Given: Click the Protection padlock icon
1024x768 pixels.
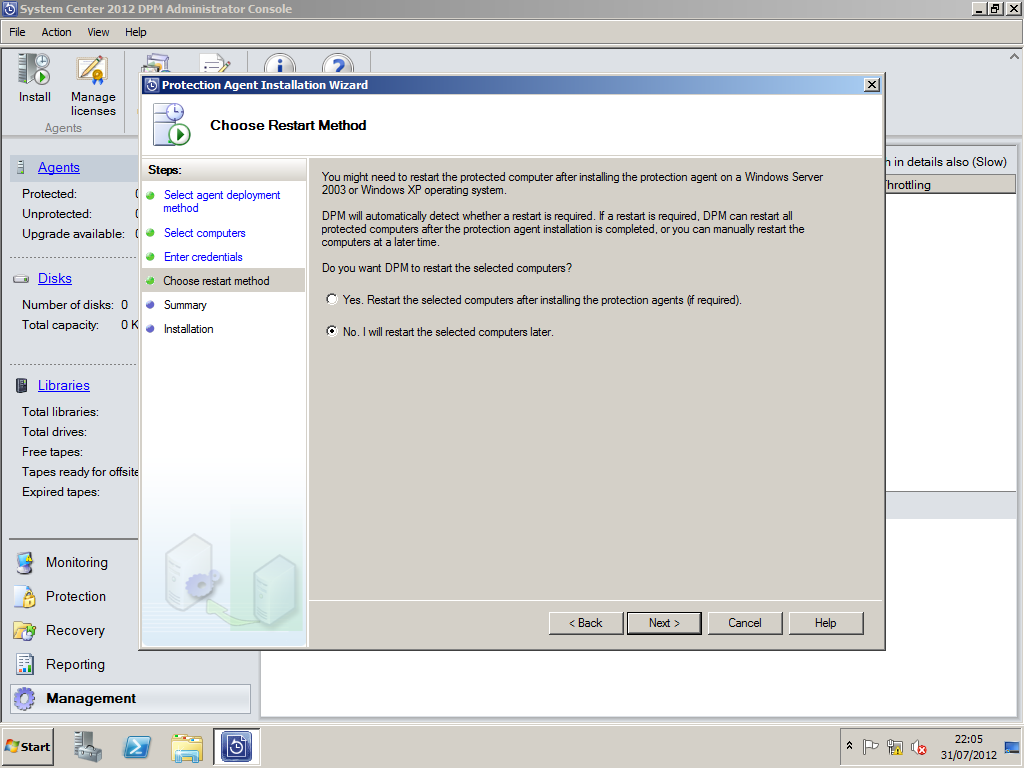Looking at the screenshot, I should point(25,596).
